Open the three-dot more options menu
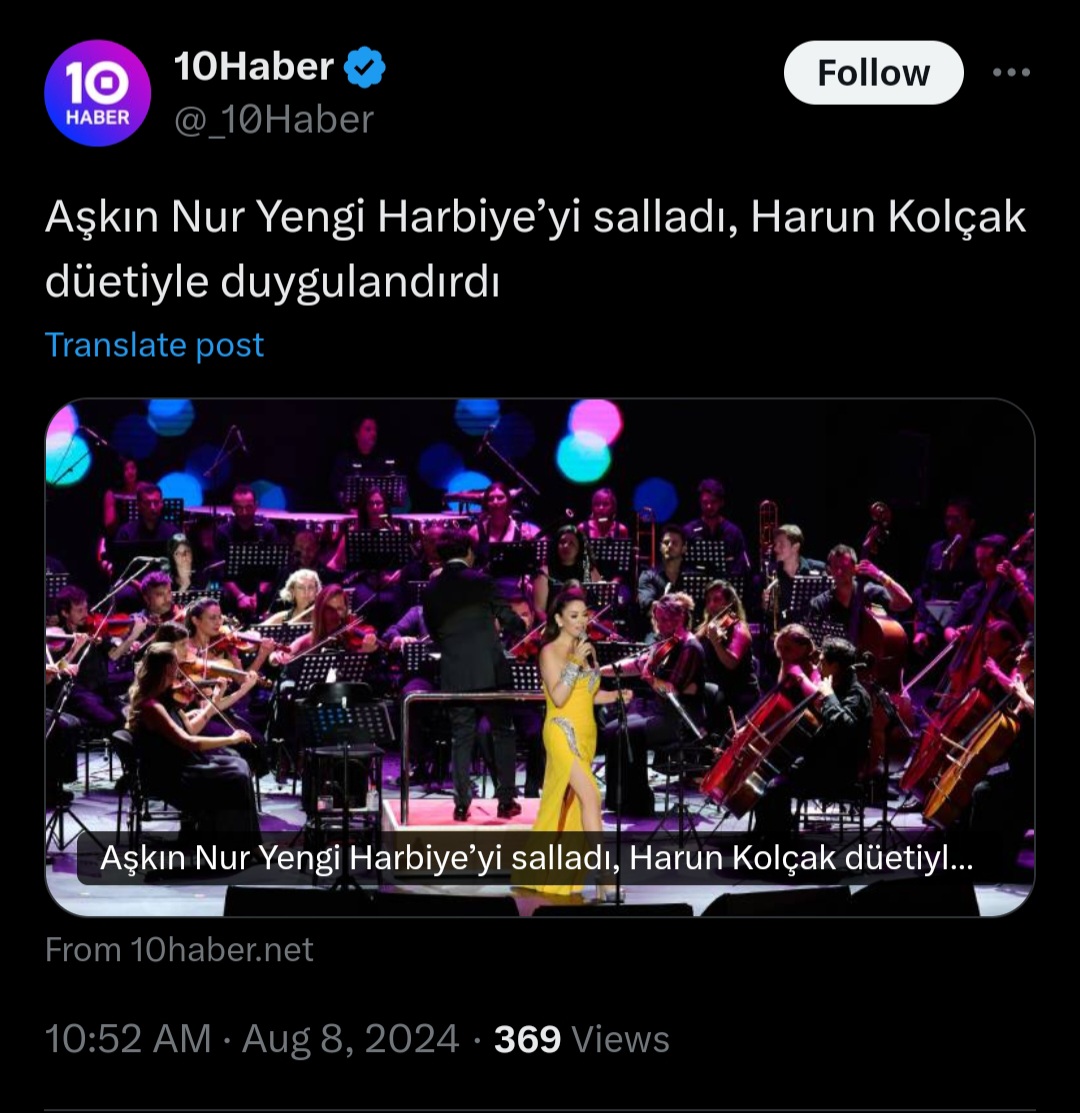 (1009, 73)
